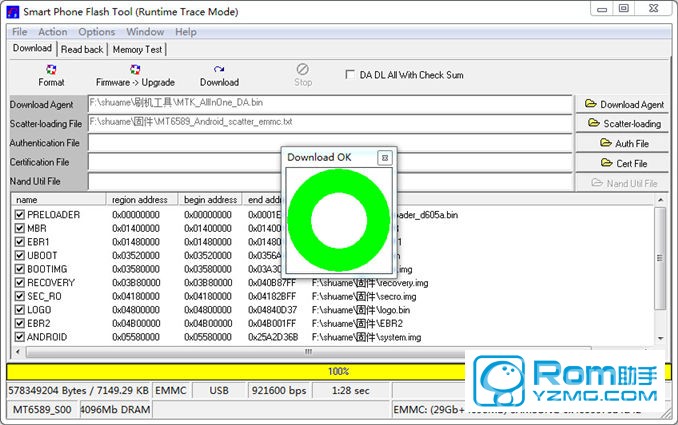Click the Download Agent path field
Image resolution: width=678 pixels, height=425 pixels.
330,102
